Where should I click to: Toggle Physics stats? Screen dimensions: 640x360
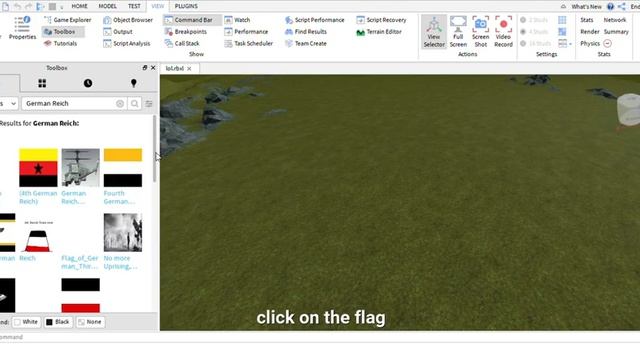tap(590, 43)
